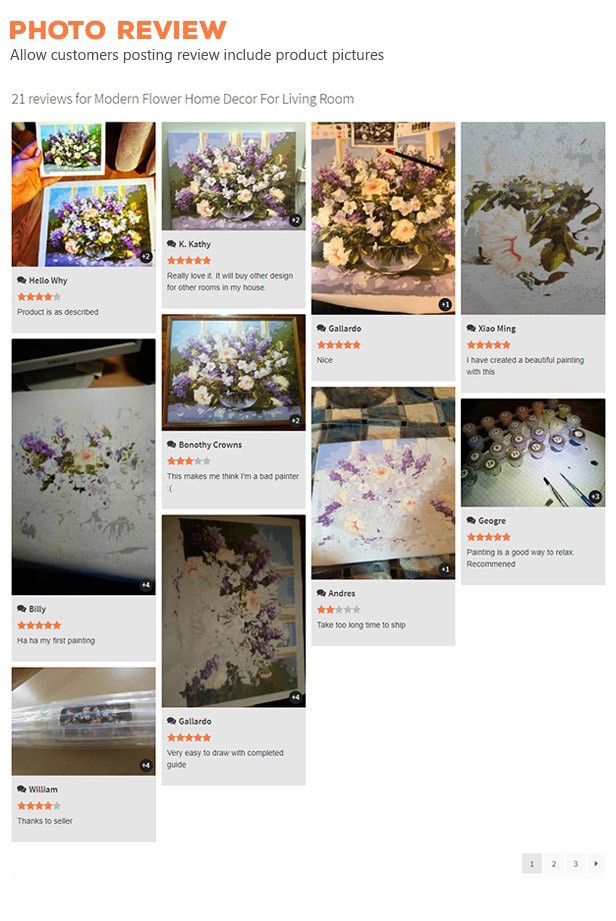Open page 2 of reviews
Viewport: 616px width, 921px height.
553,863
